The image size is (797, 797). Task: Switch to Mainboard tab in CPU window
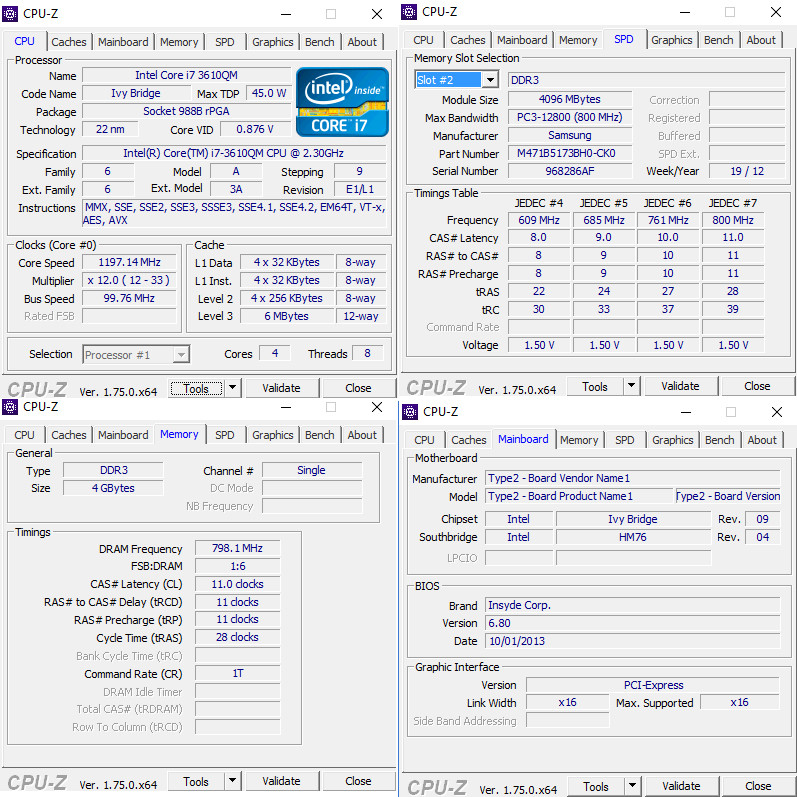(123, 42)
